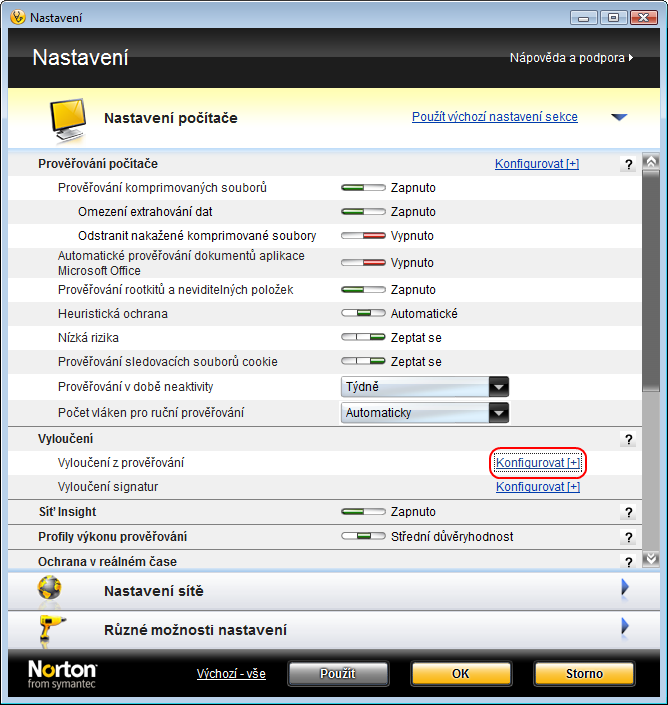Minimize the Nastavení window
Screen dimensions: 668x705
(583, 18)
